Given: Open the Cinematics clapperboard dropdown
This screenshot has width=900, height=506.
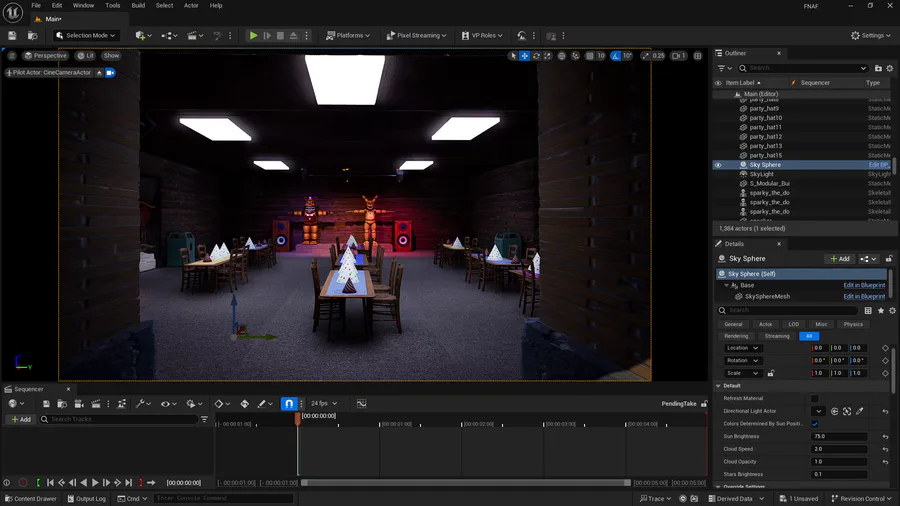Looking at the screenshot, I should [x=196, y=36].
